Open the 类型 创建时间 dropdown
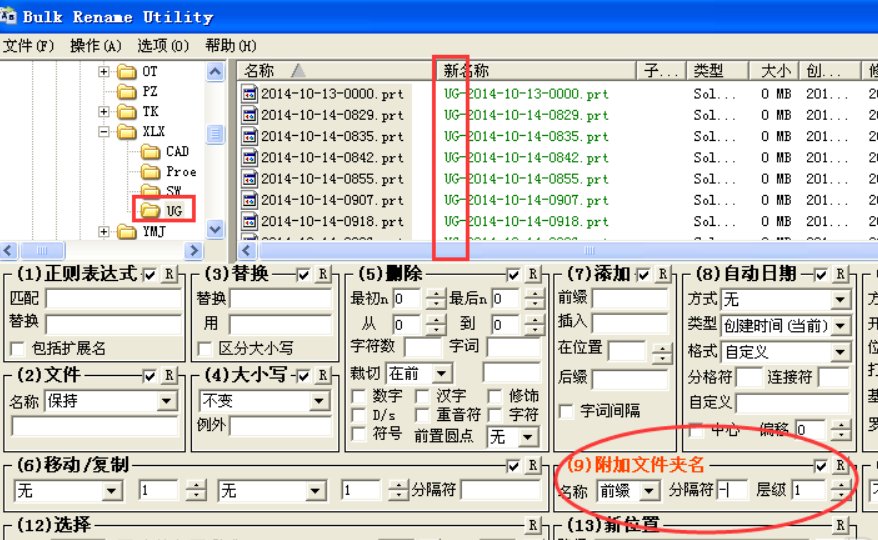The image size is (878, 540). [840, 326]
